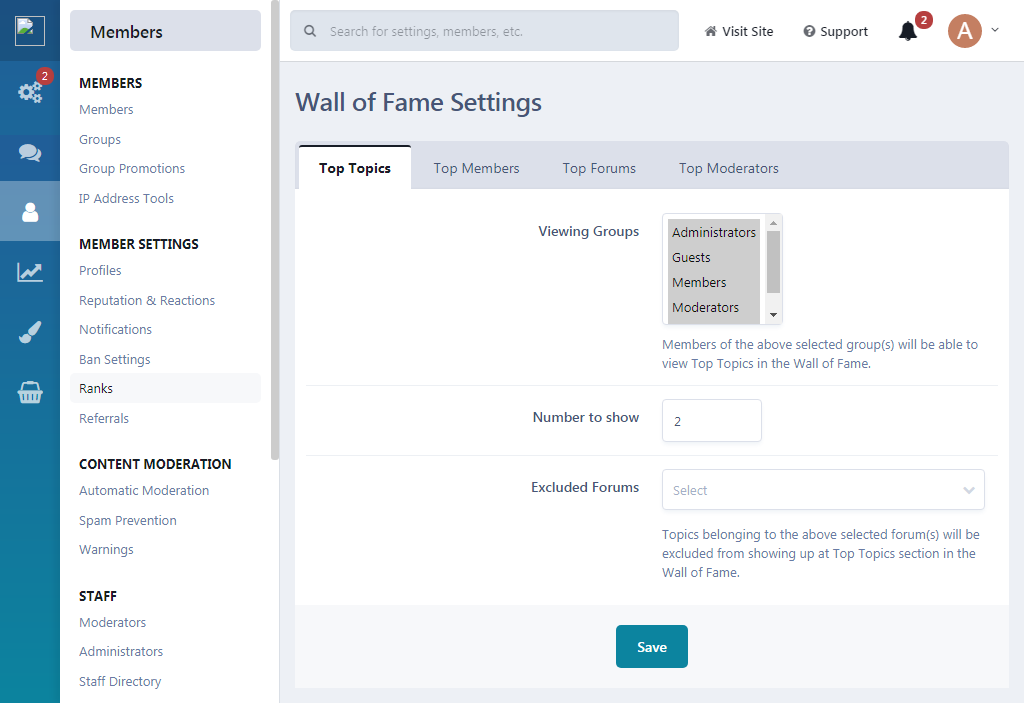Click the Viewing Groups list down arrow

coord(773,315)
